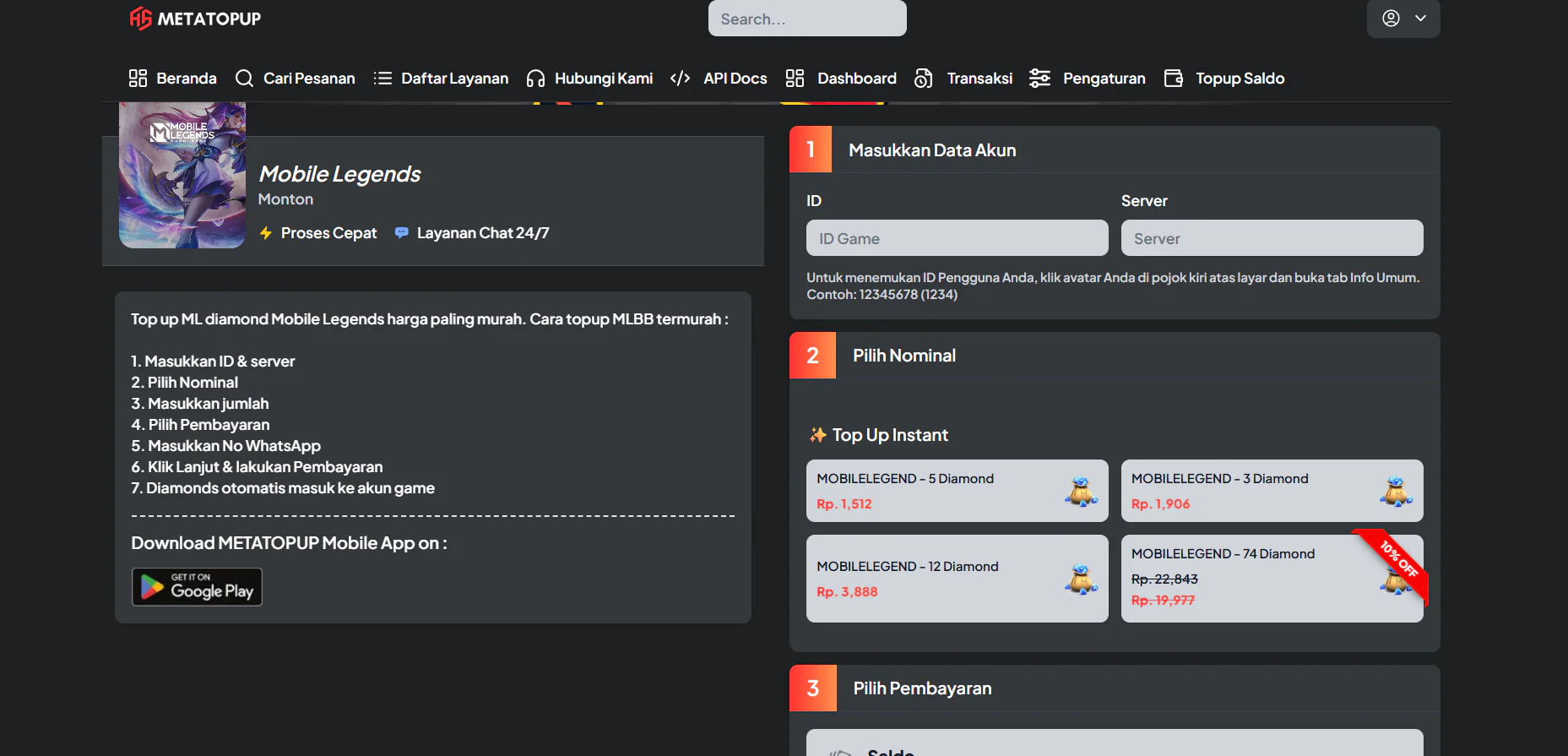Click the Pilih Pembayaran section heading
Image resolution: width=1568 pixels, height=756 pixels.
(x=922, y=688)
